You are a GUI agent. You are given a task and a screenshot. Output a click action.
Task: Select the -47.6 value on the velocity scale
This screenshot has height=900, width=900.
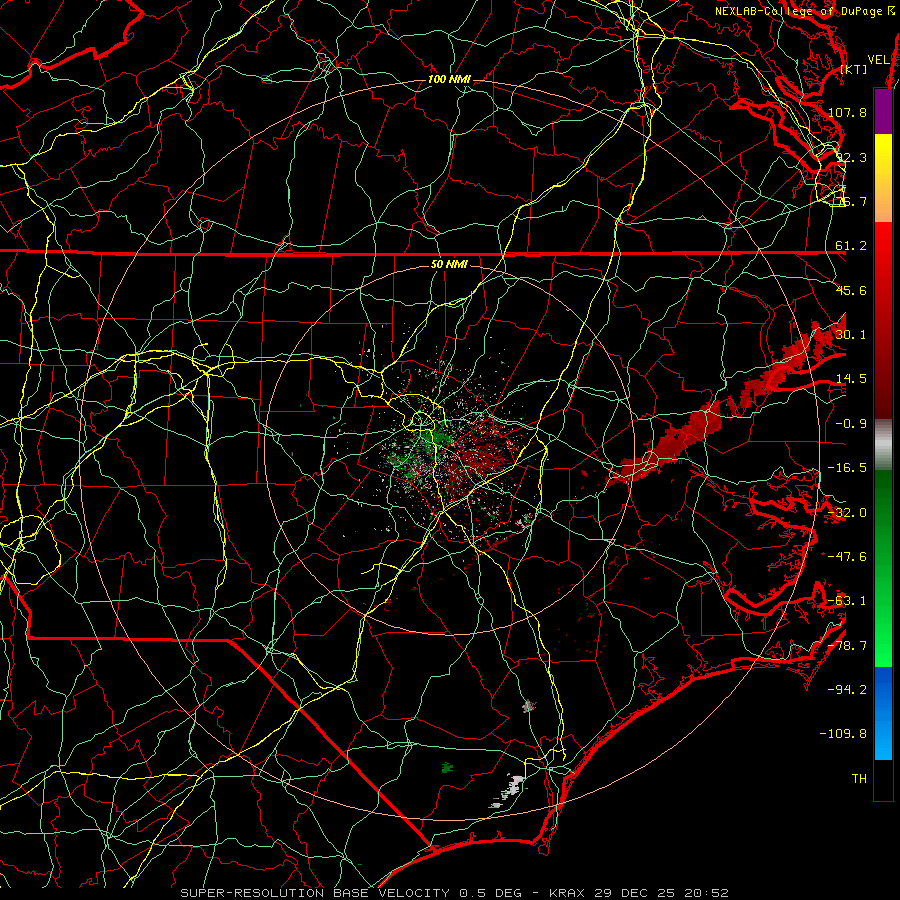847,557
